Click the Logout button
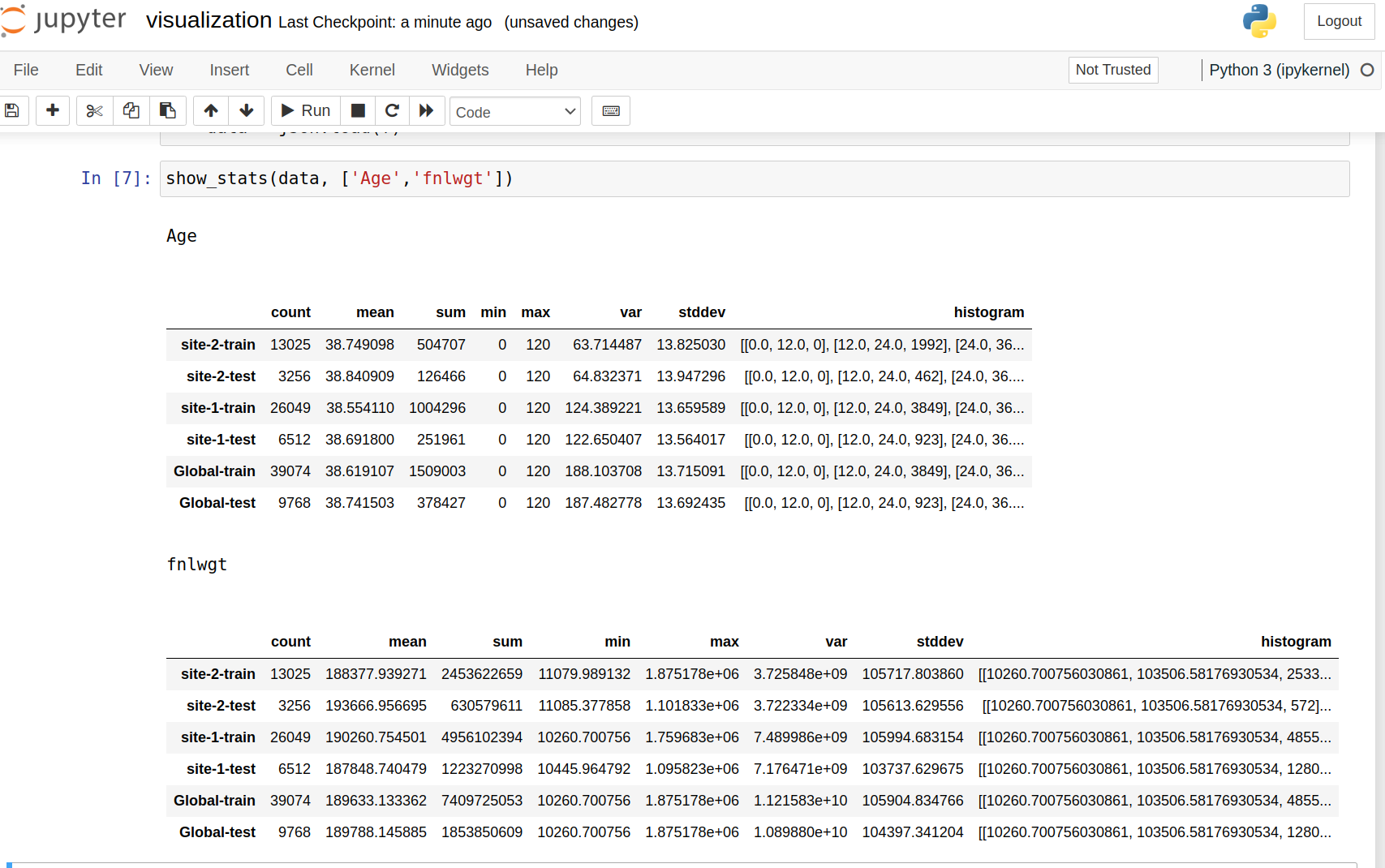This screenshot has width=1385, height=868. pos(1339,21)
